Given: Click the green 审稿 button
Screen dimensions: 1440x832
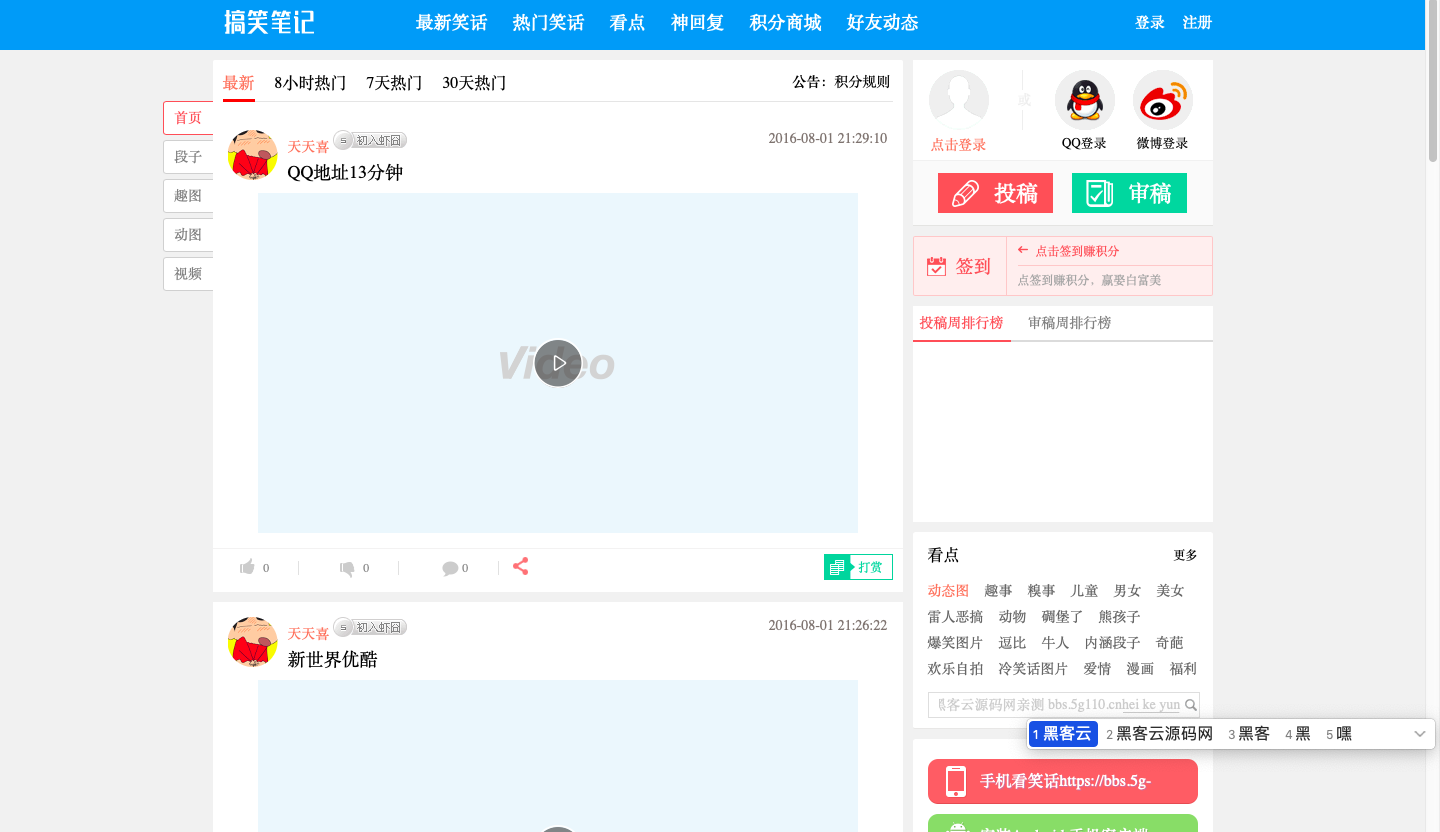Looking at the screenshot, I should 1129,193.
